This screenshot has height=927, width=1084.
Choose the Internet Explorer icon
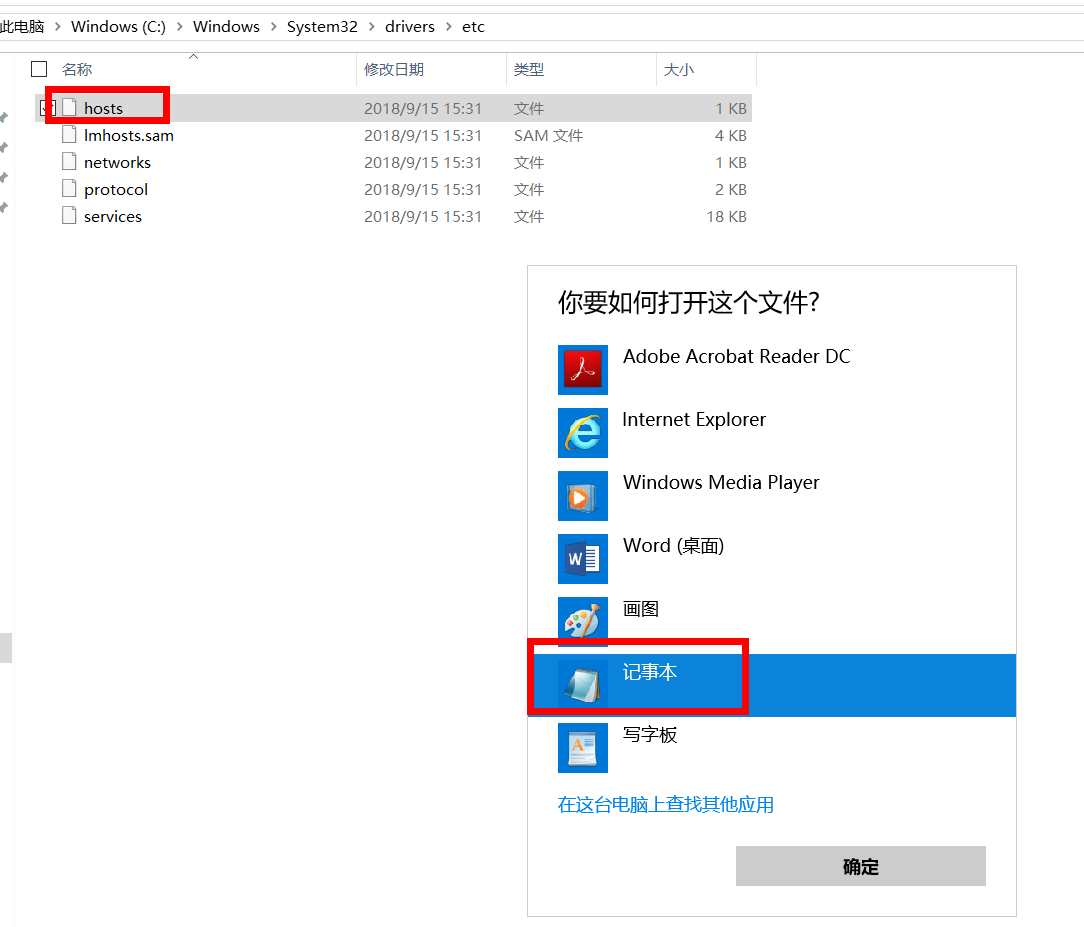(x=582, y=433)
